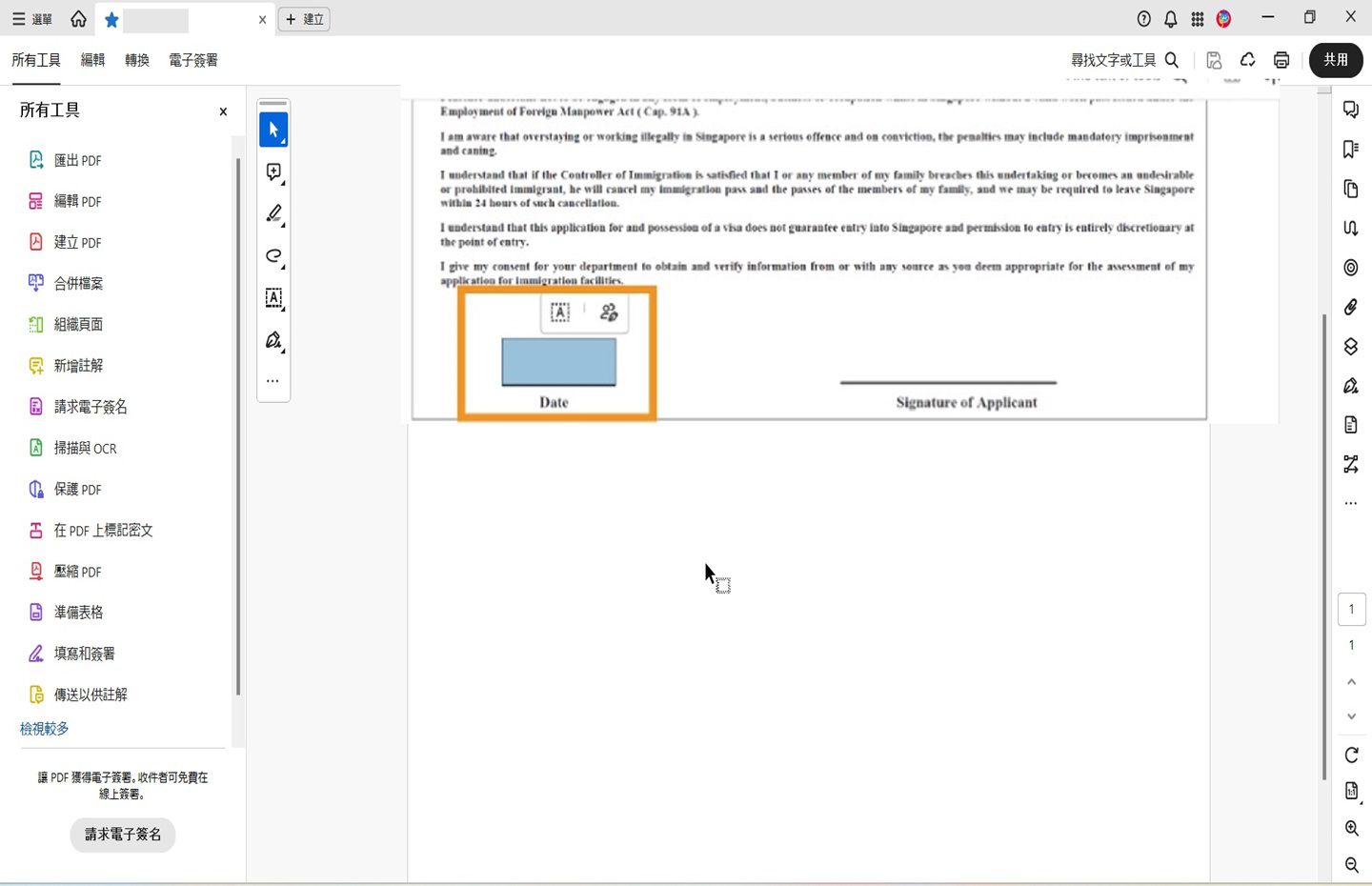Open the user profile avatar
Image resolution: width=1372 pixels, height=886 pixels.
coord(1224,19)
